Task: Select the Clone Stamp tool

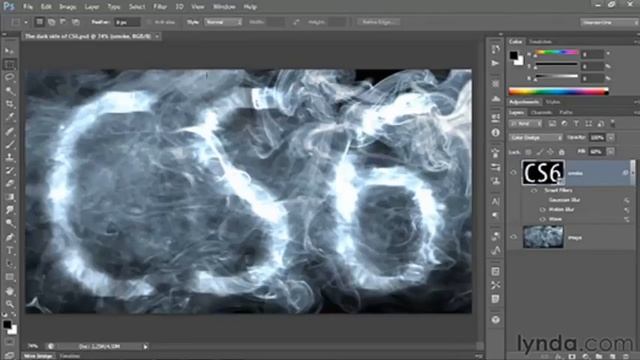Action: point(10,157)
